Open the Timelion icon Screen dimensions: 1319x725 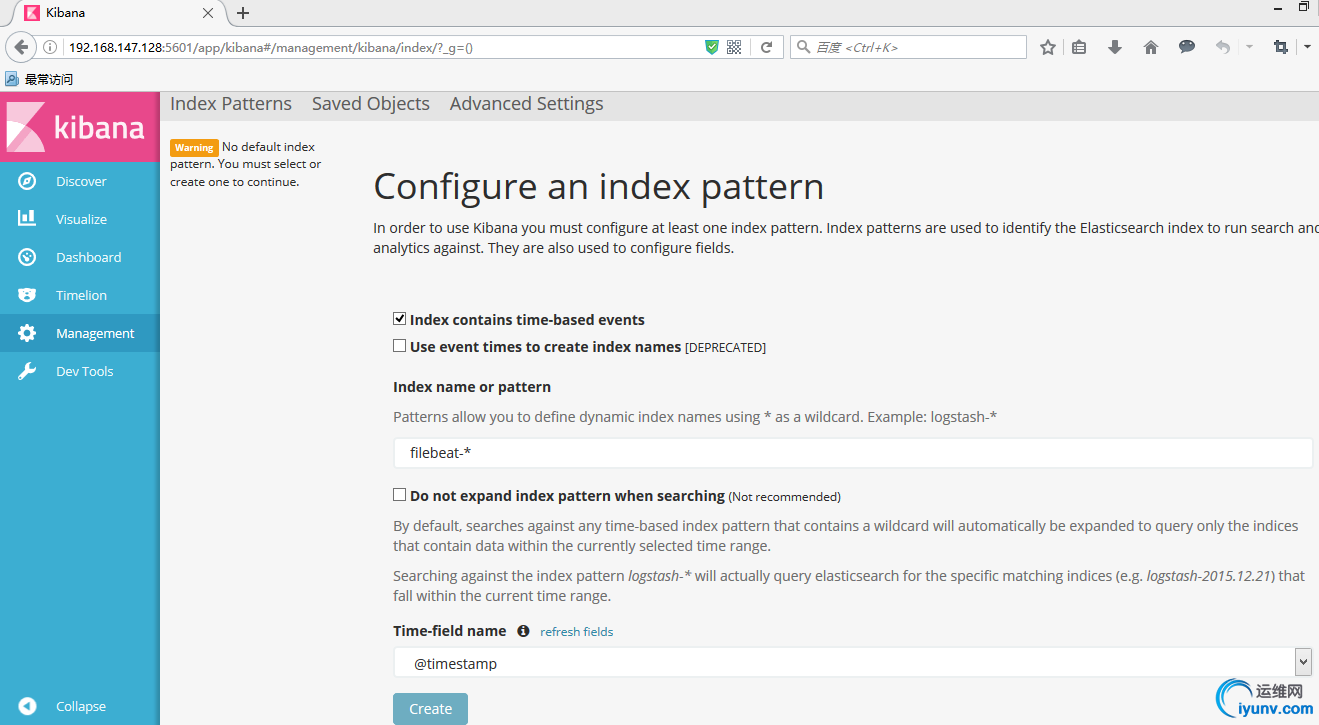pyautogui.click(x=27, y=295)
